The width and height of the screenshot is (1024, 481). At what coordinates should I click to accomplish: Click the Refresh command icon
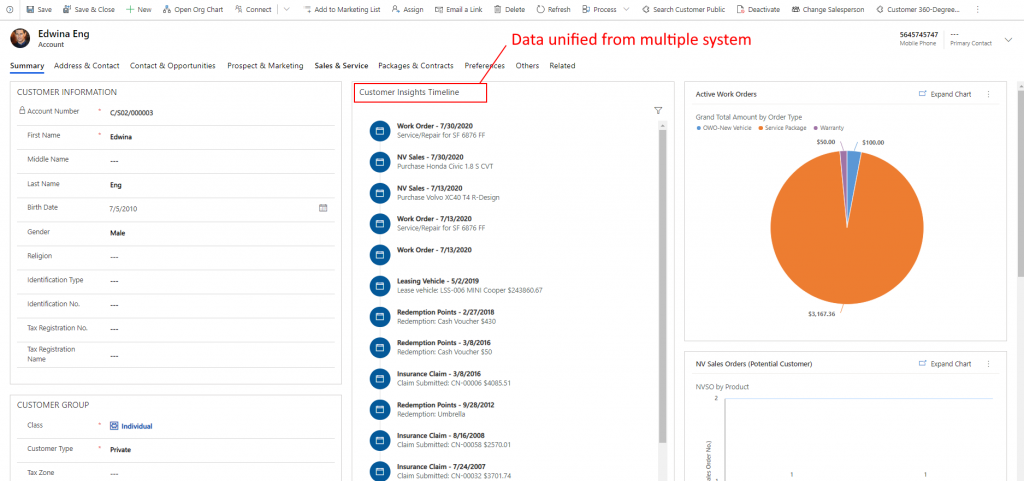[541, 9]
